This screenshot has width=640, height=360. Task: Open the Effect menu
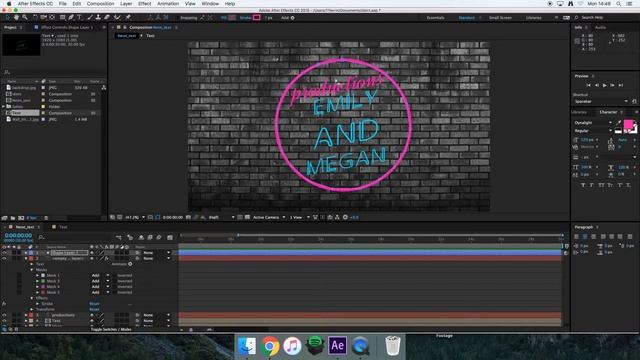pos(144,4)
